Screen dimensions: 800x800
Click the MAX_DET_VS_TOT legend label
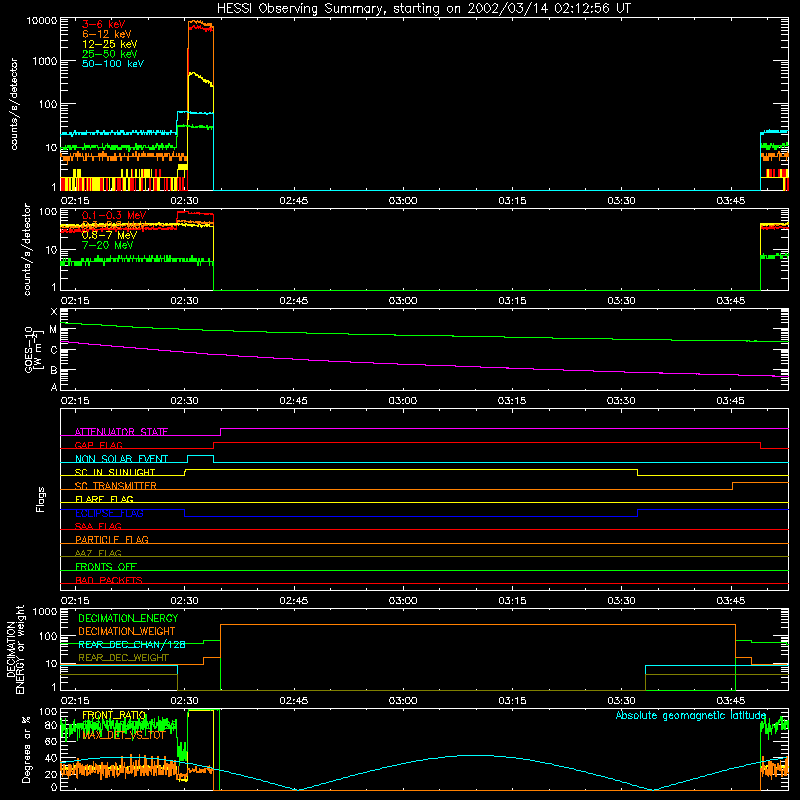click(123, 735)
